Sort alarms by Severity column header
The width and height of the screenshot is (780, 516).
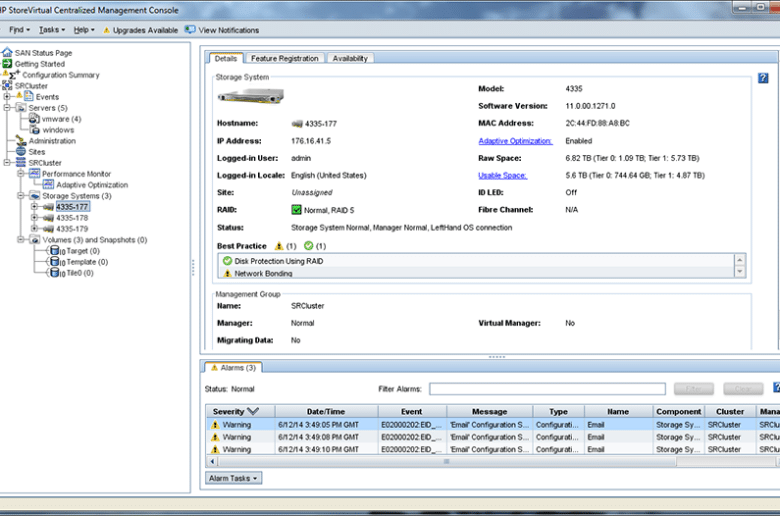240,412
